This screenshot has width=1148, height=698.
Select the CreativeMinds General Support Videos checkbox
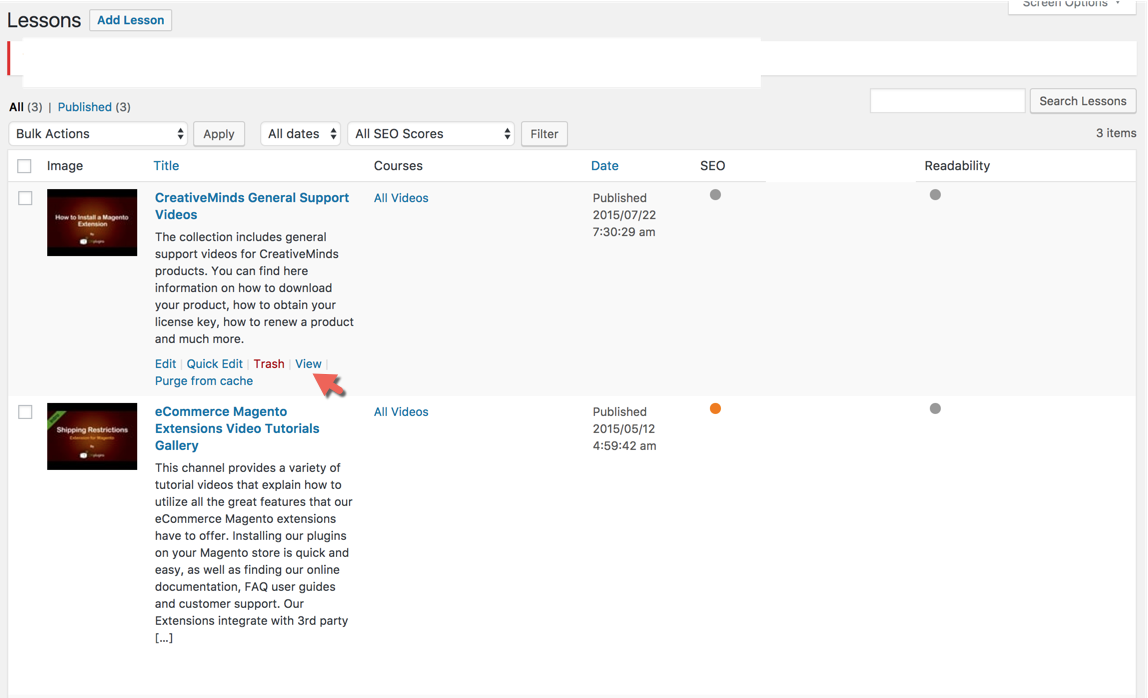[25, 198]
